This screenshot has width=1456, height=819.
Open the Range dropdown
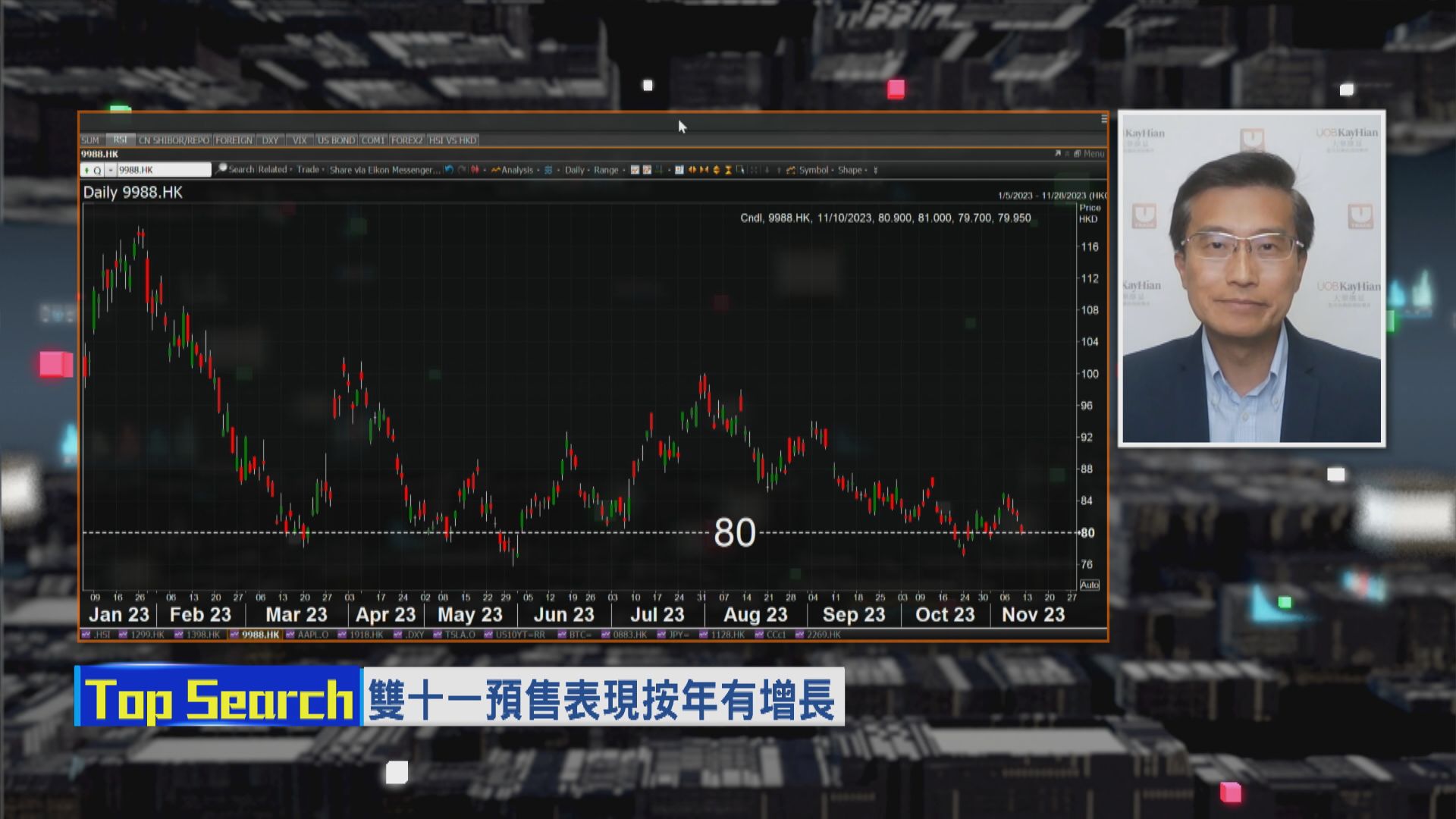tap(607, 169)
